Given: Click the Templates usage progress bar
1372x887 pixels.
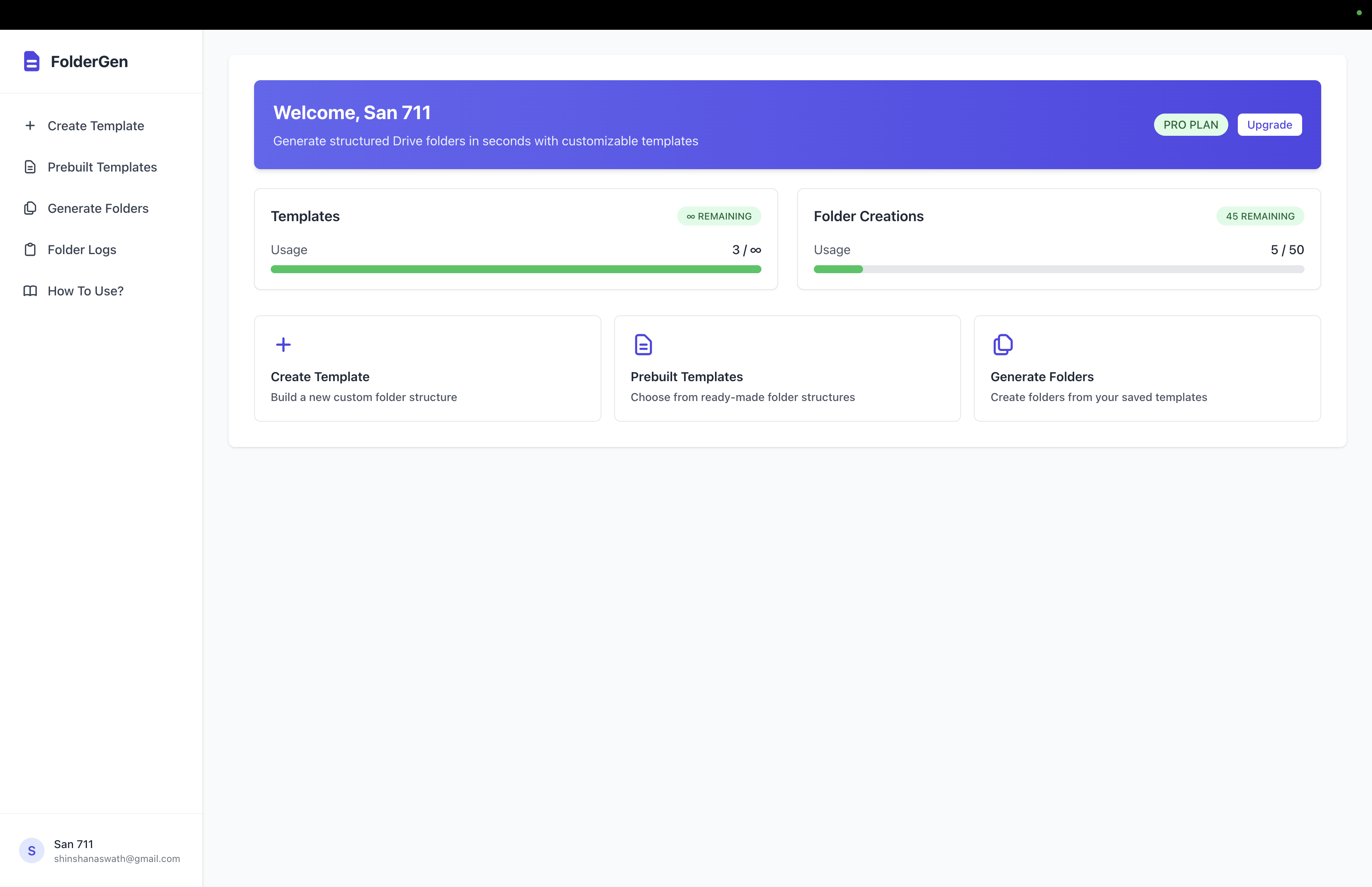Looking at the screenshot, I should click(515, 269).
